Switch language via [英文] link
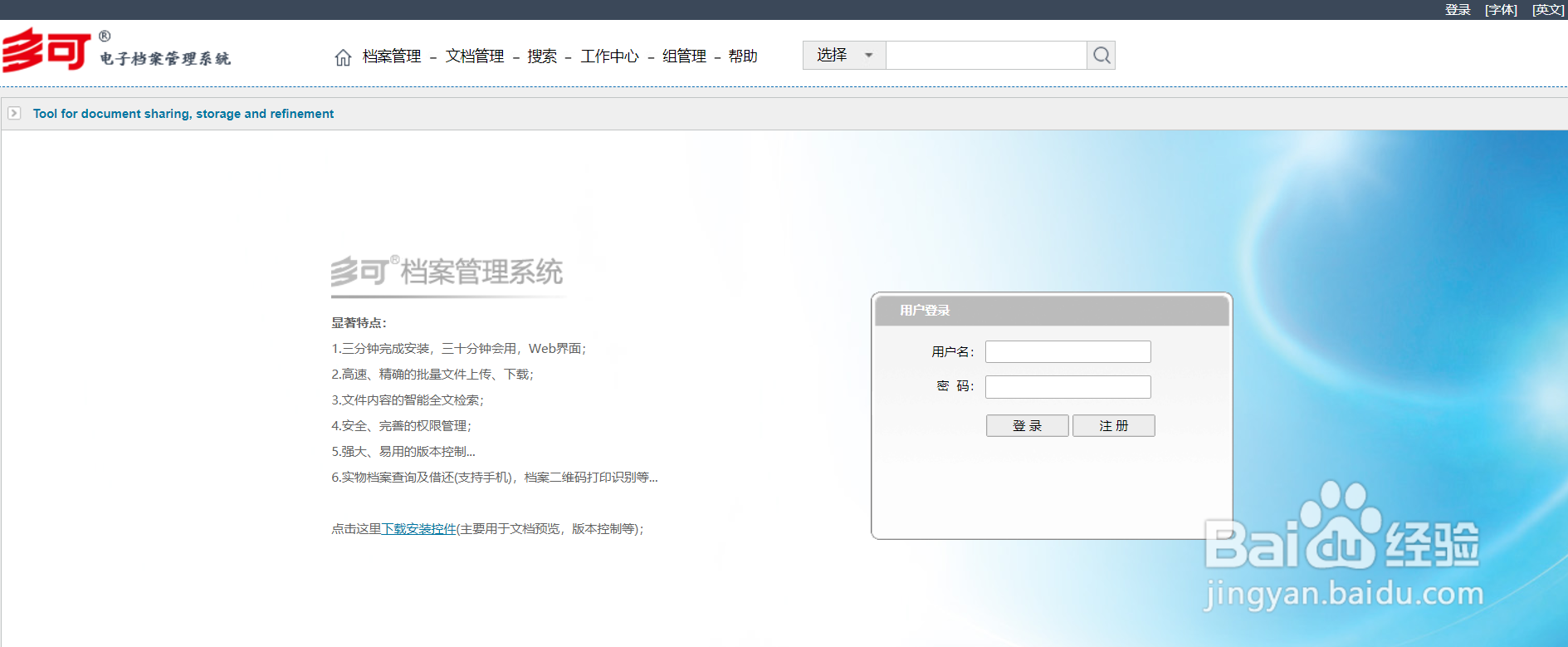 point(1548,10)
